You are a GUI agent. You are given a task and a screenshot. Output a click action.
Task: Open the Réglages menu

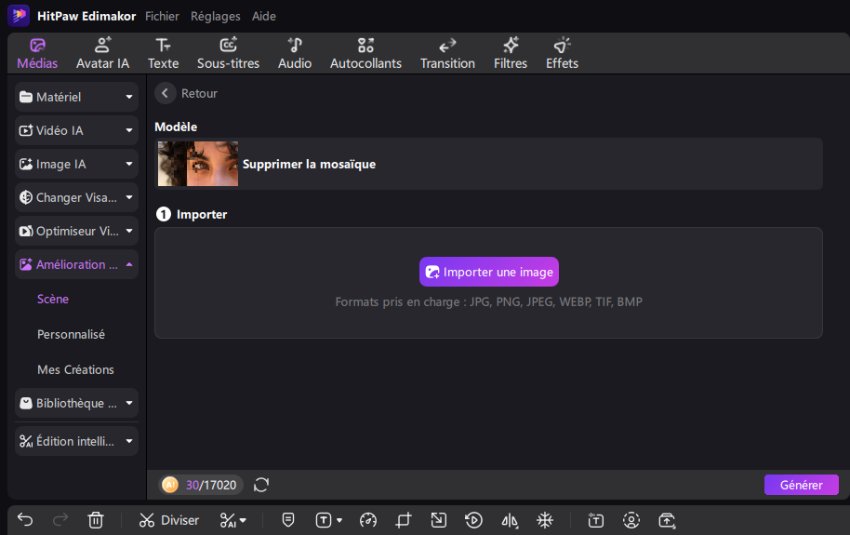point(215,16)
